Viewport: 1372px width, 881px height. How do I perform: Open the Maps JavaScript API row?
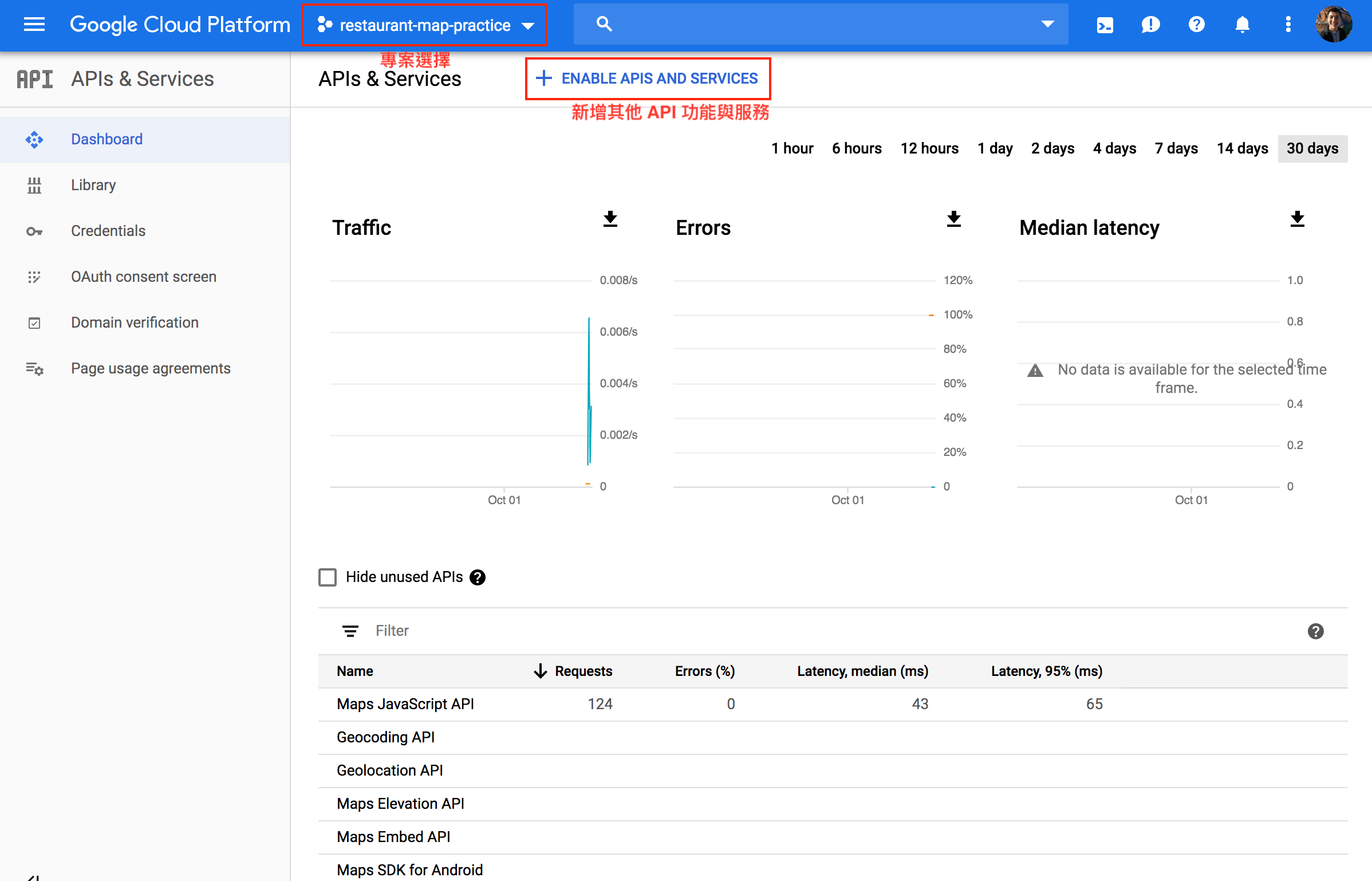(x=405, y=704)
